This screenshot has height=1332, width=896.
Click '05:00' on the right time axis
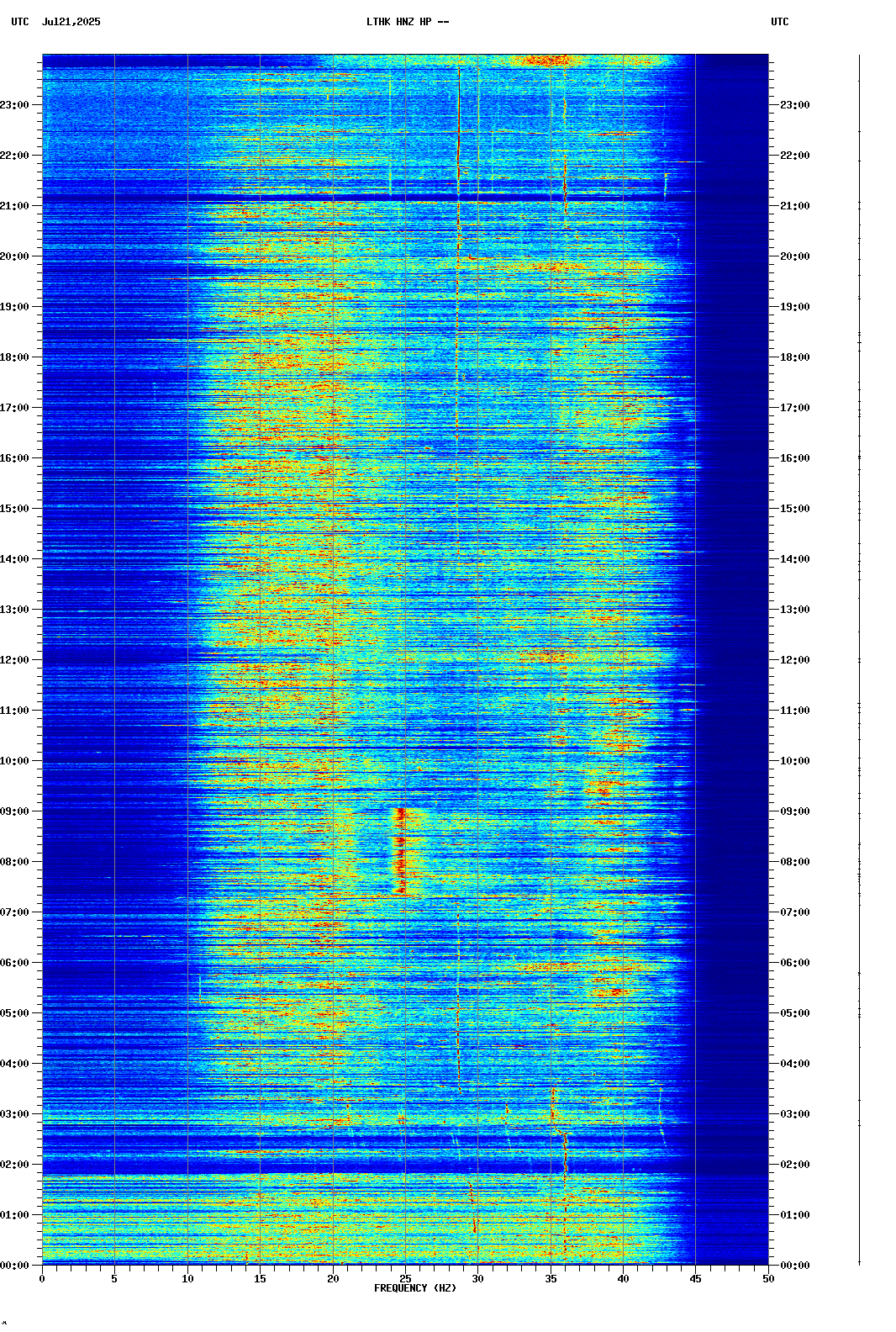pyautogui.click(x=795, y=1013)
